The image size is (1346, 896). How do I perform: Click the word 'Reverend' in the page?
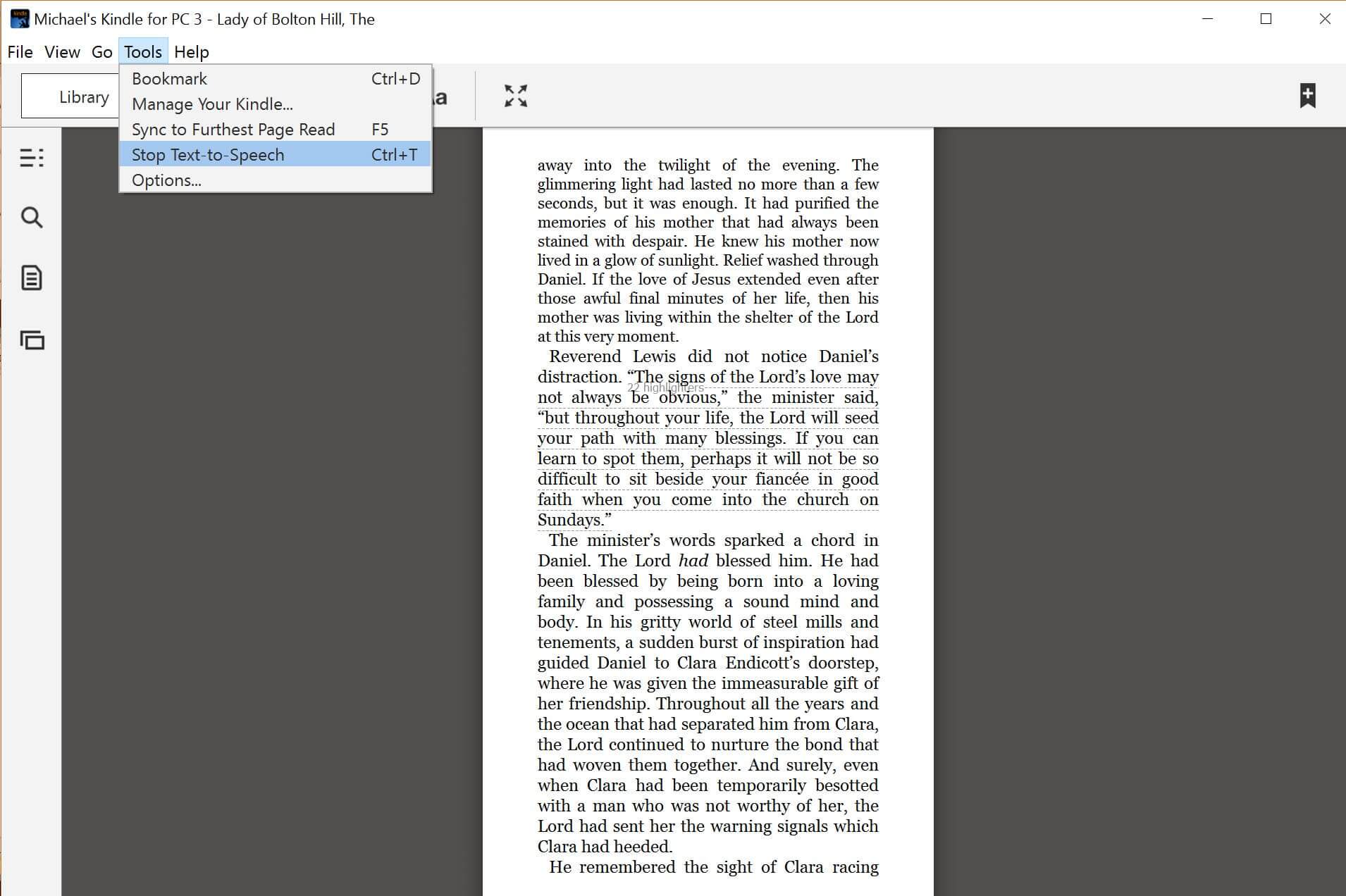tap(585, 356)
